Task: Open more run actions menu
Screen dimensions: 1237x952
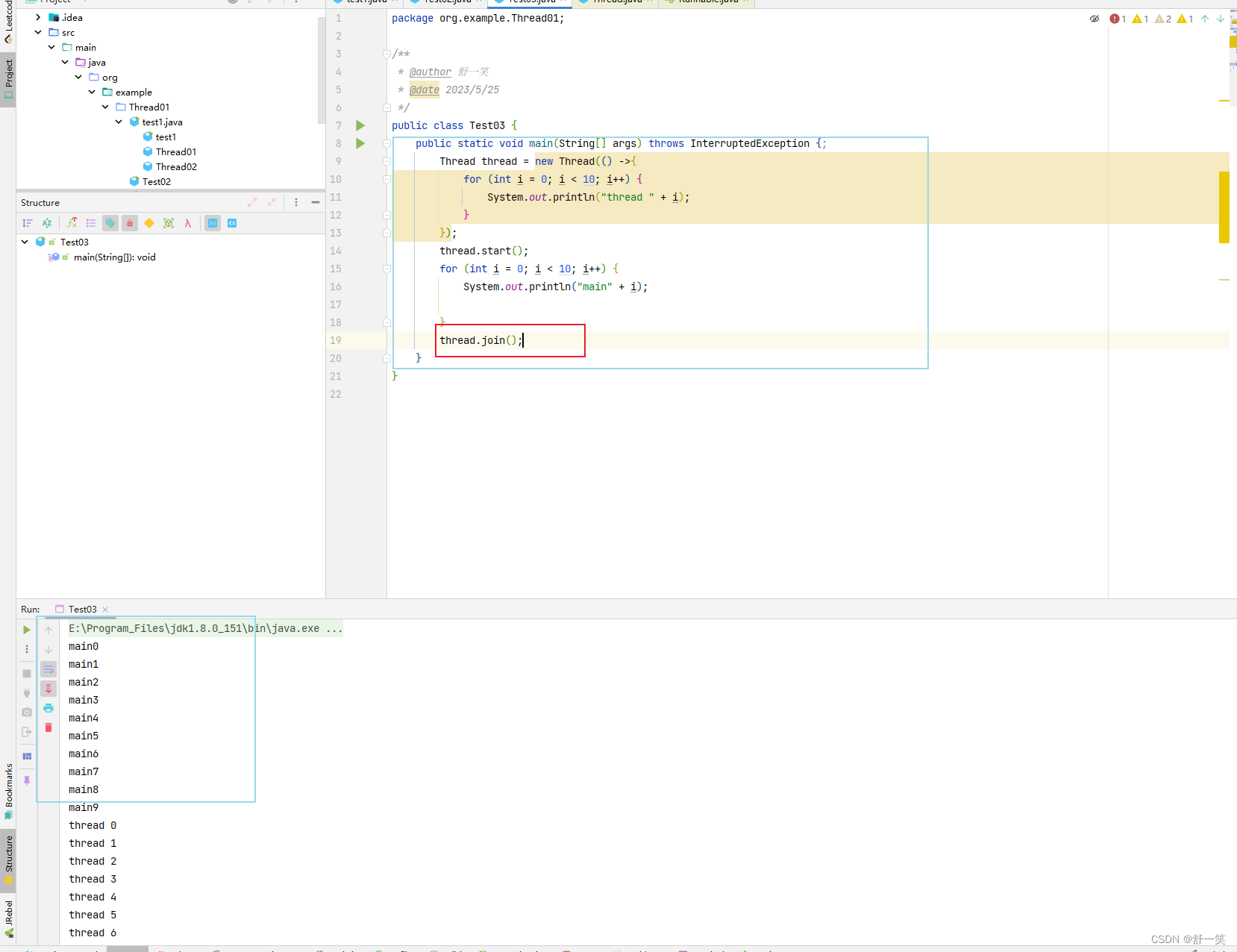Action: tap(27, 649)
